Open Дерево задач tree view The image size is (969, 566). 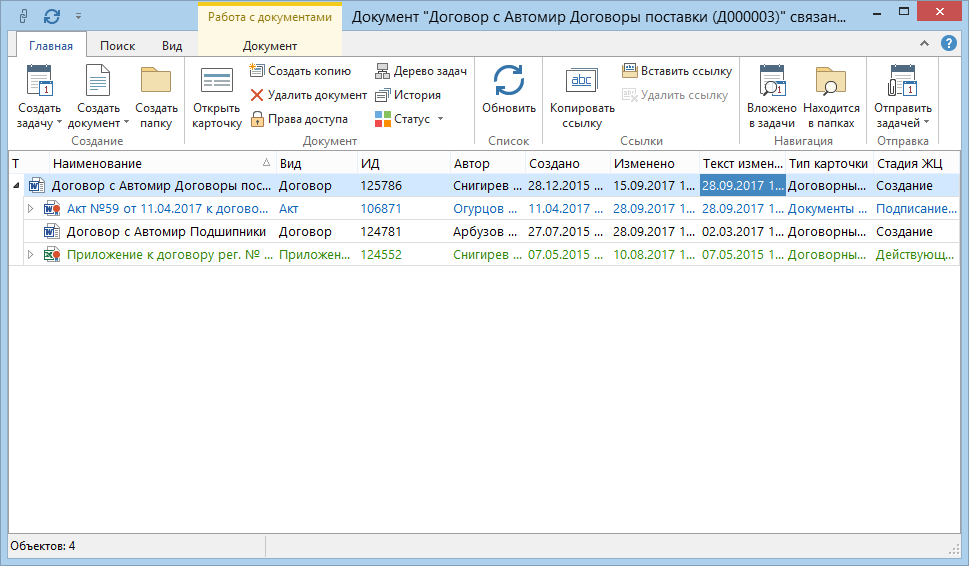click(421, 71)
